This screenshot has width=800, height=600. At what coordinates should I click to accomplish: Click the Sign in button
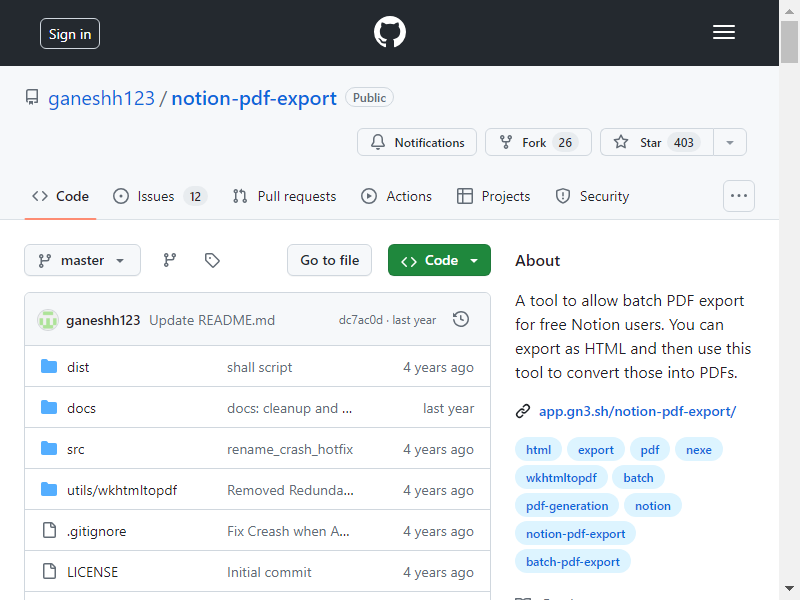point(70,34)
